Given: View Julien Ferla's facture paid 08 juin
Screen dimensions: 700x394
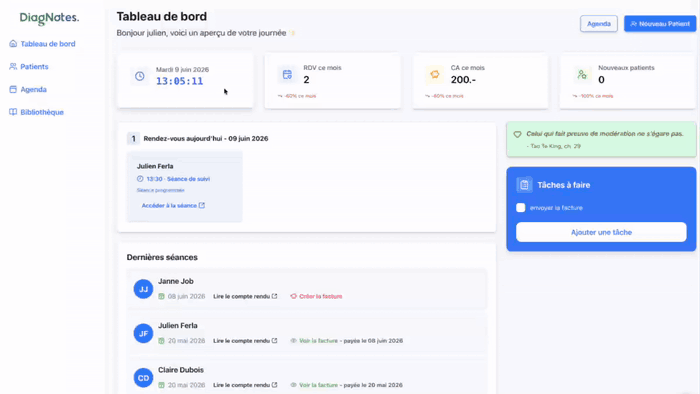Looking at the screenshot, I should 318,340.
